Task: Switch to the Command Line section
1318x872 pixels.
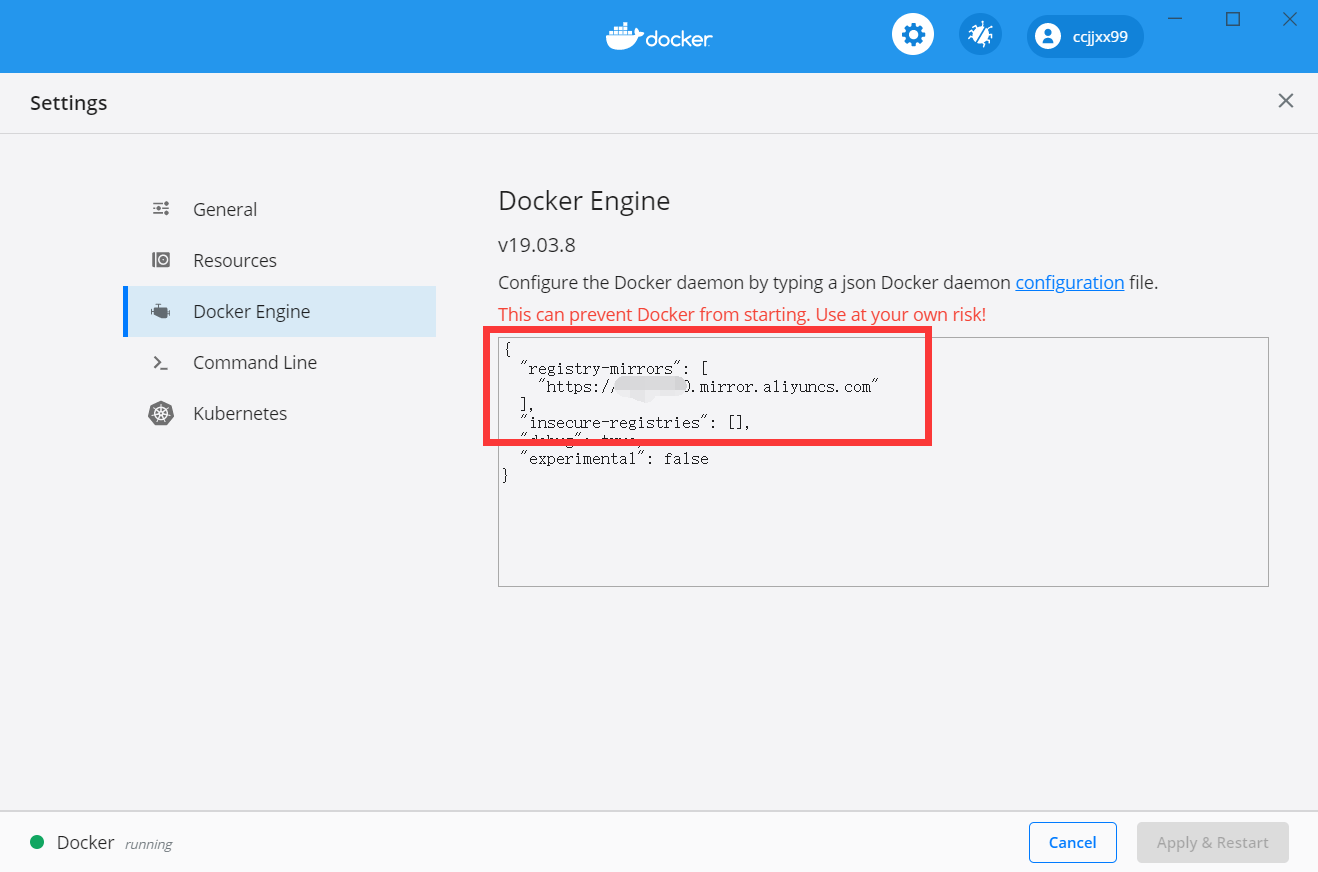Action: pyautogui.click(x=255, y=362)
